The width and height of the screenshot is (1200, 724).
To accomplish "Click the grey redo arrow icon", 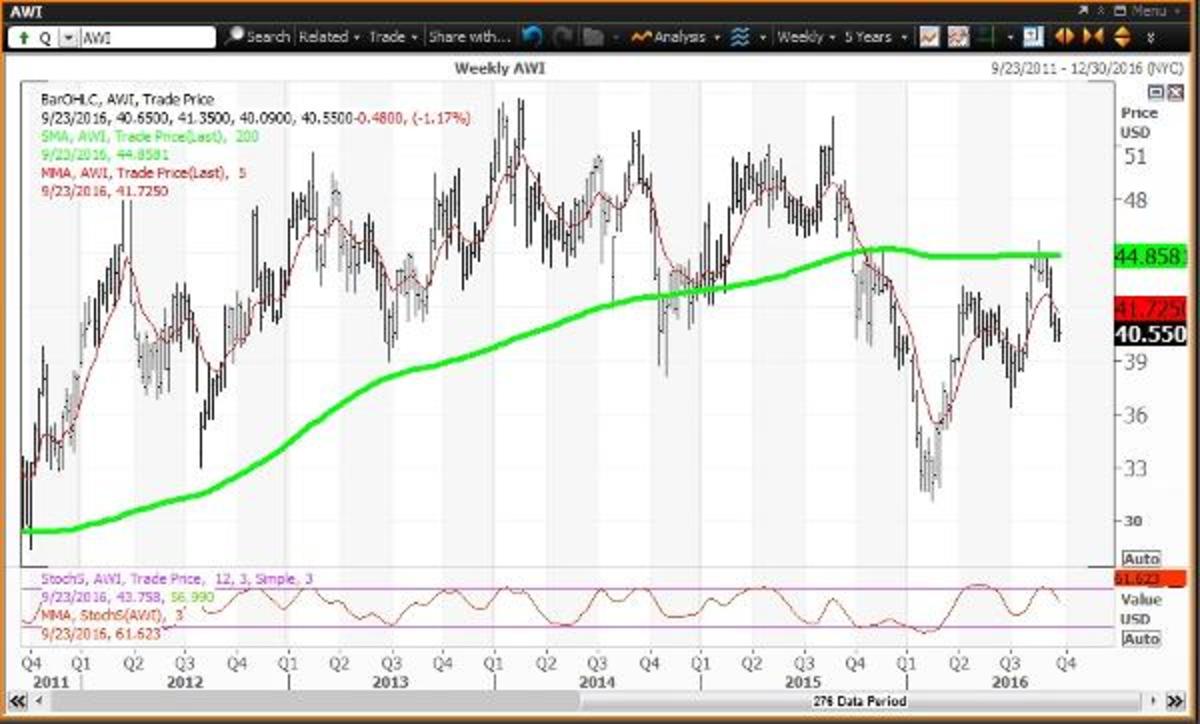I will (563, 37).
